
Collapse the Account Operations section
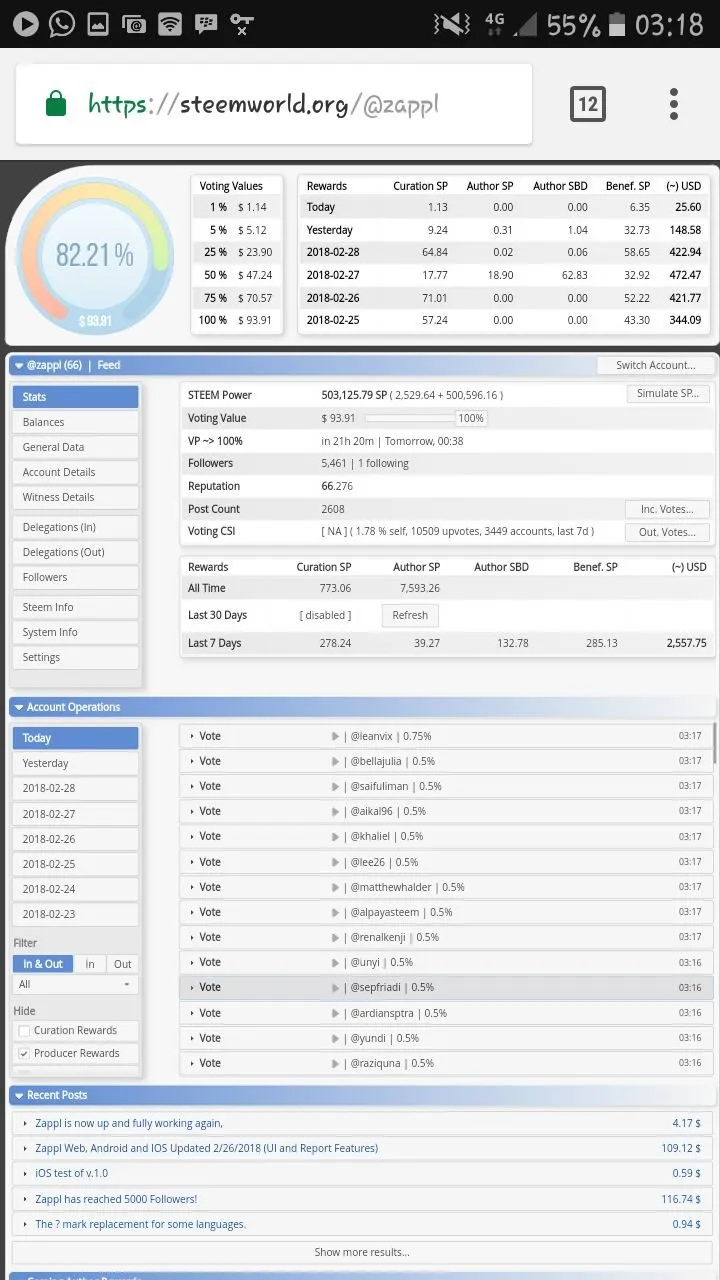click(x=19, y=707)
